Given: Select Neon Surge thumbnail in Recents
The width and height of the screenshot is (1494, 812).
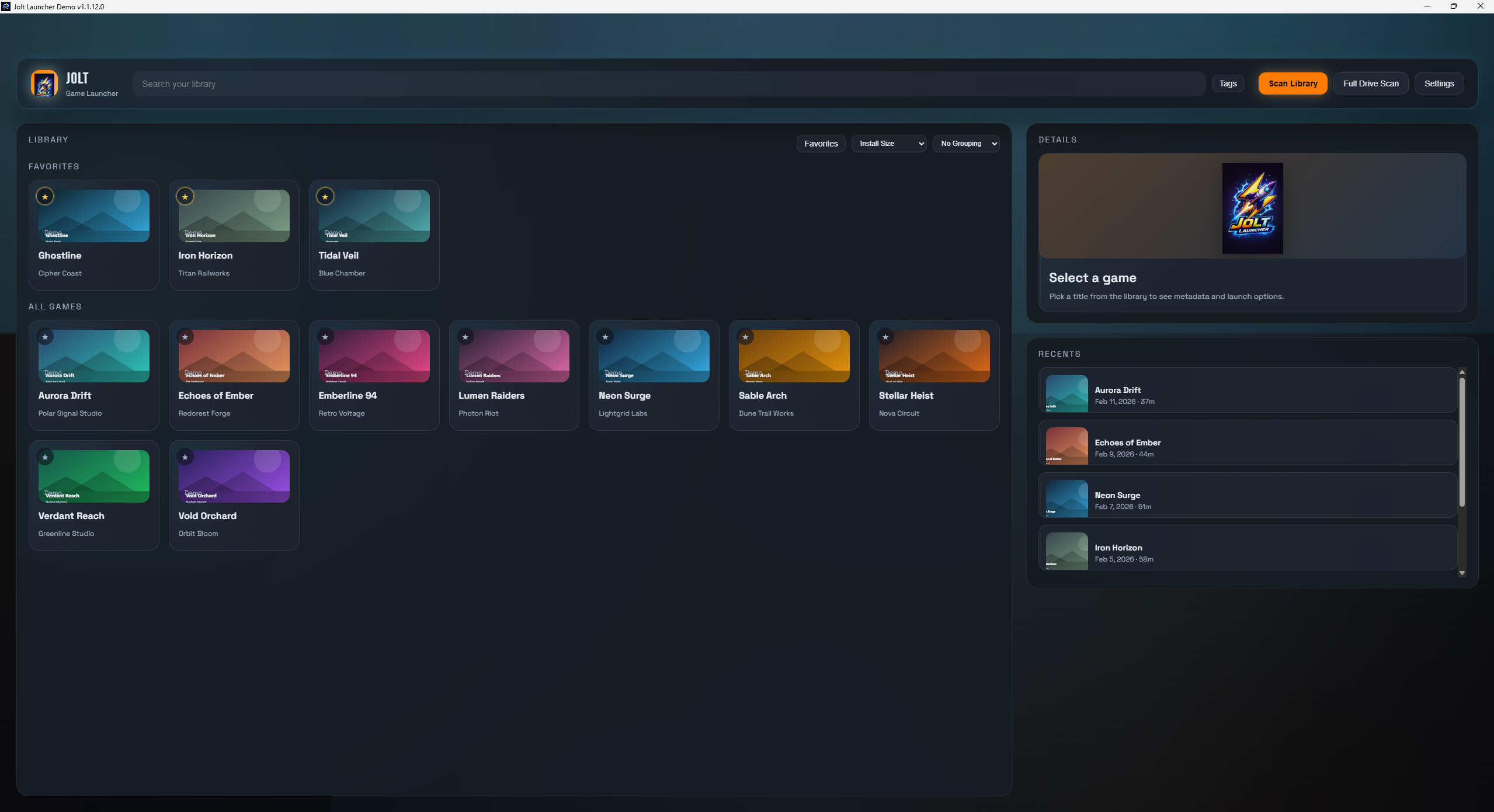Looking at the screenshot, I should pyautogui.click(x=1066, y=499).
